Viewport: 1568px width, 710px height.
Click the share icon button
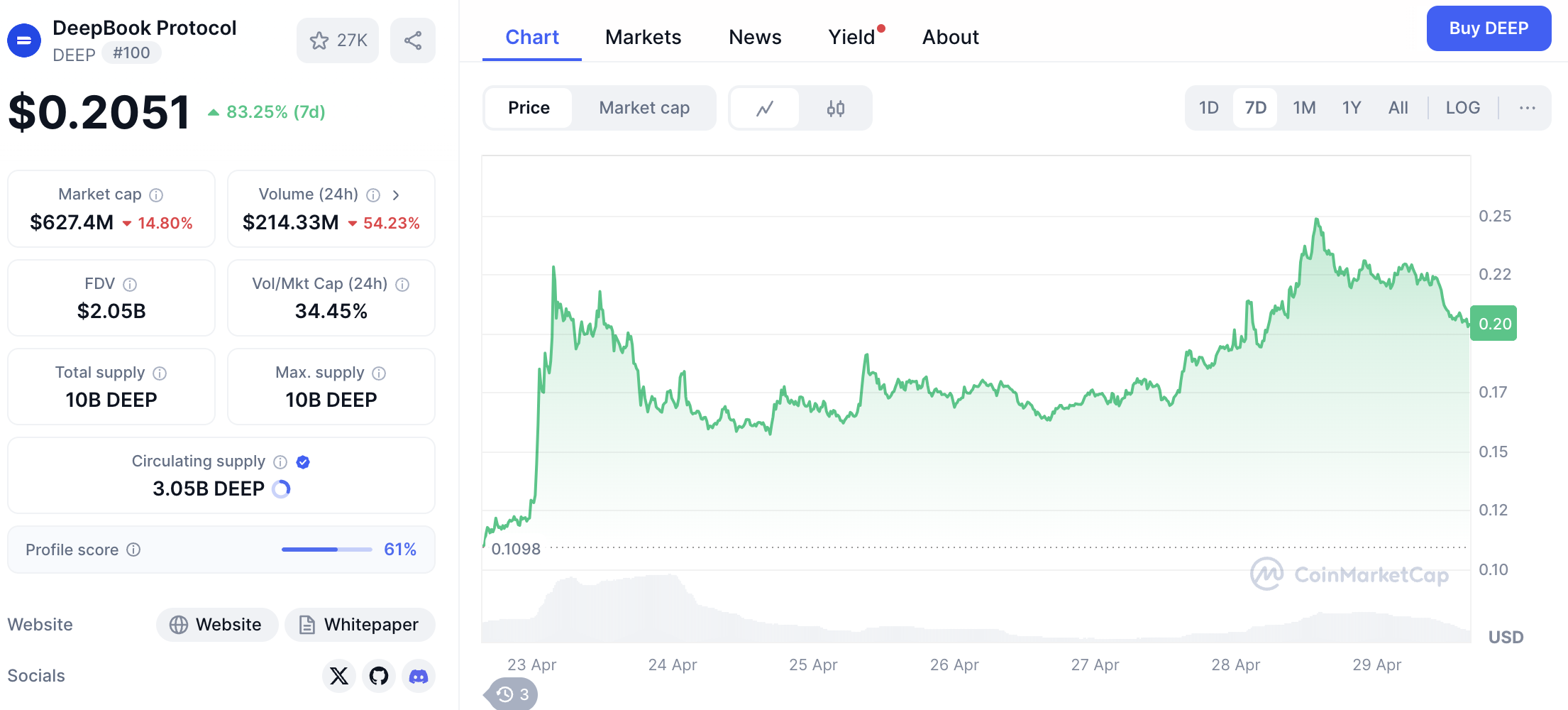pyautogui.click(x=413, y=40)
